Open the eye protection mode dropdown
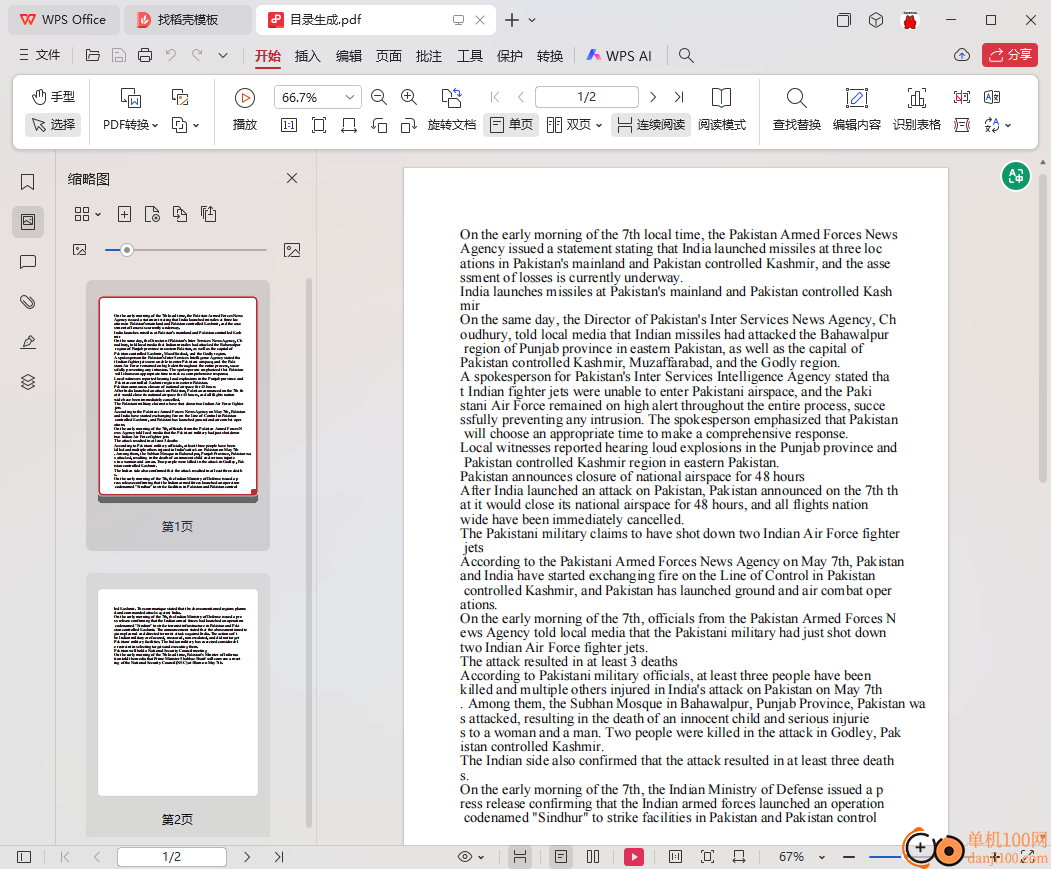Image resolution: width=1051 pixels, height=869 pixels. click(471, 856)
